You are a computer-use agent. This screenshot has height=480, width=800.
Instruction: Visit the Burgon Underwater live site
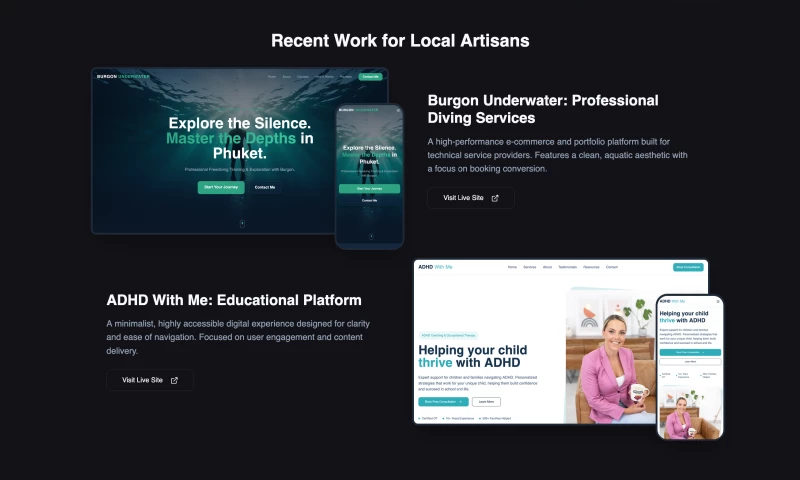(471, 198)
